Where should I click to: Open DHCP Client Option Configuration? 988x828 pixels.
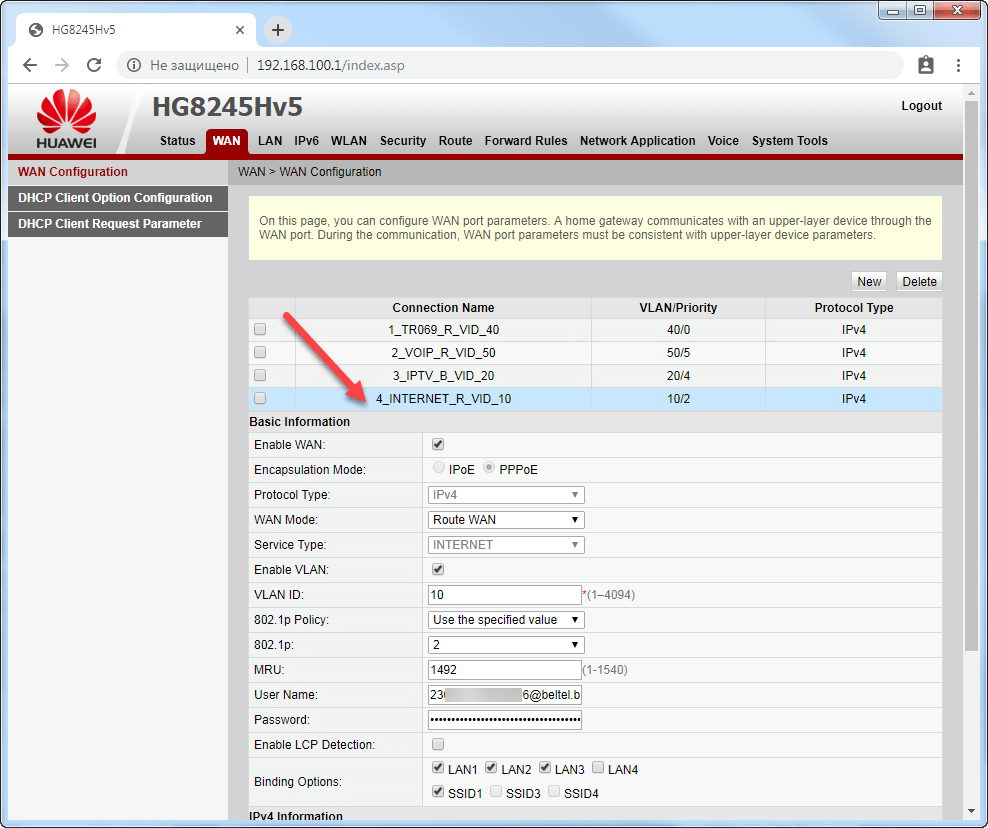pyautogui.click(x=115, y=198)
